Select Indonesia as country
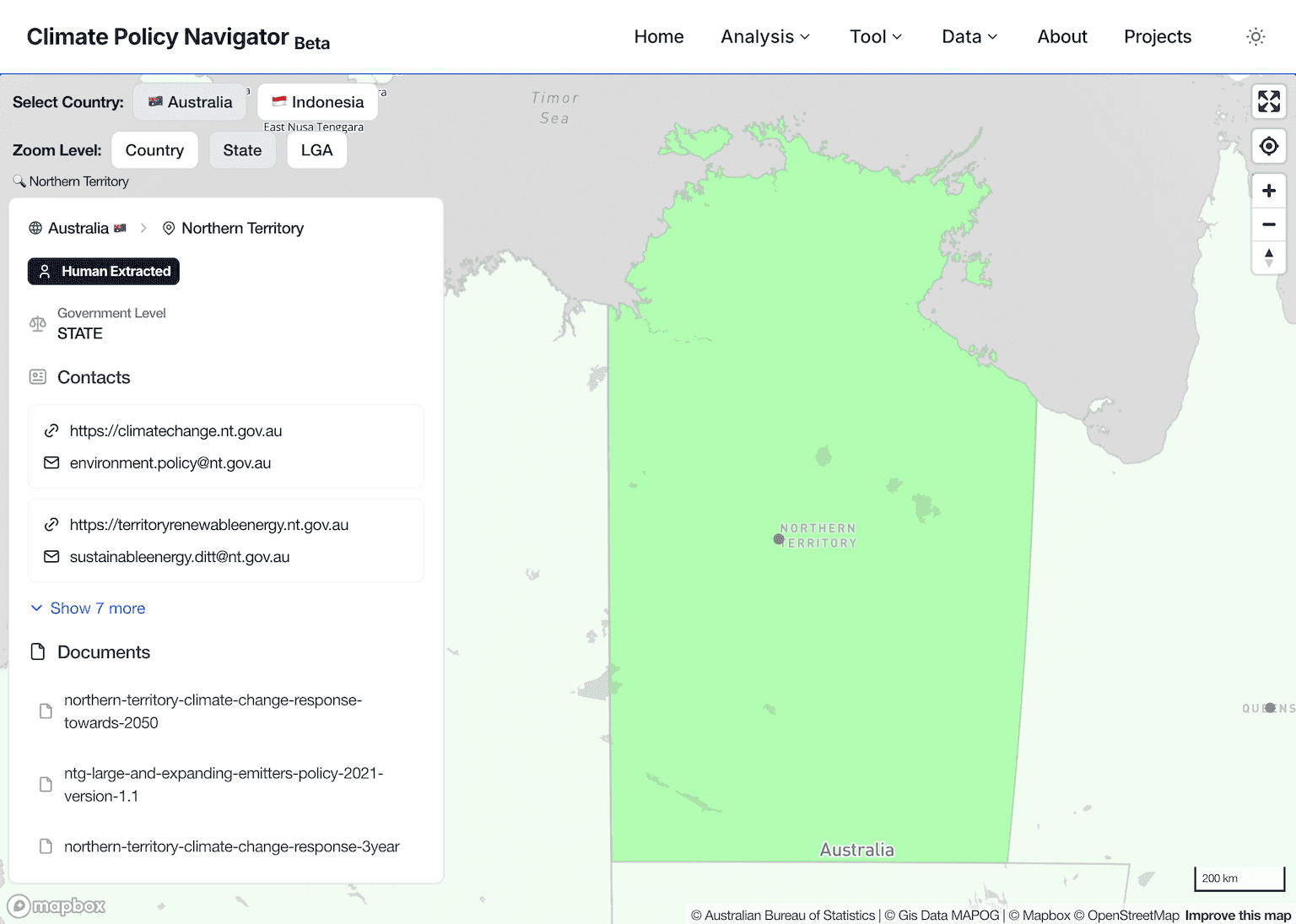The height and width of the screenshot is (924, 1296). pyautogui.click(x=317, y=102)
